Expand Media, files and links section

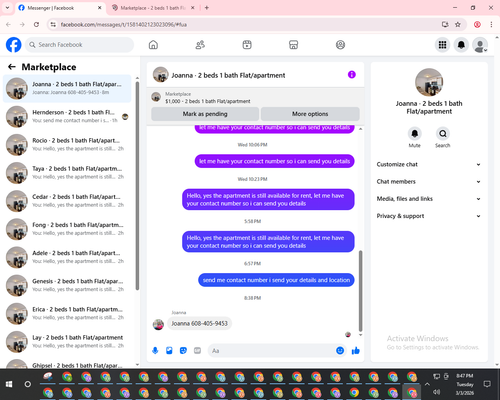click(429, 199)
